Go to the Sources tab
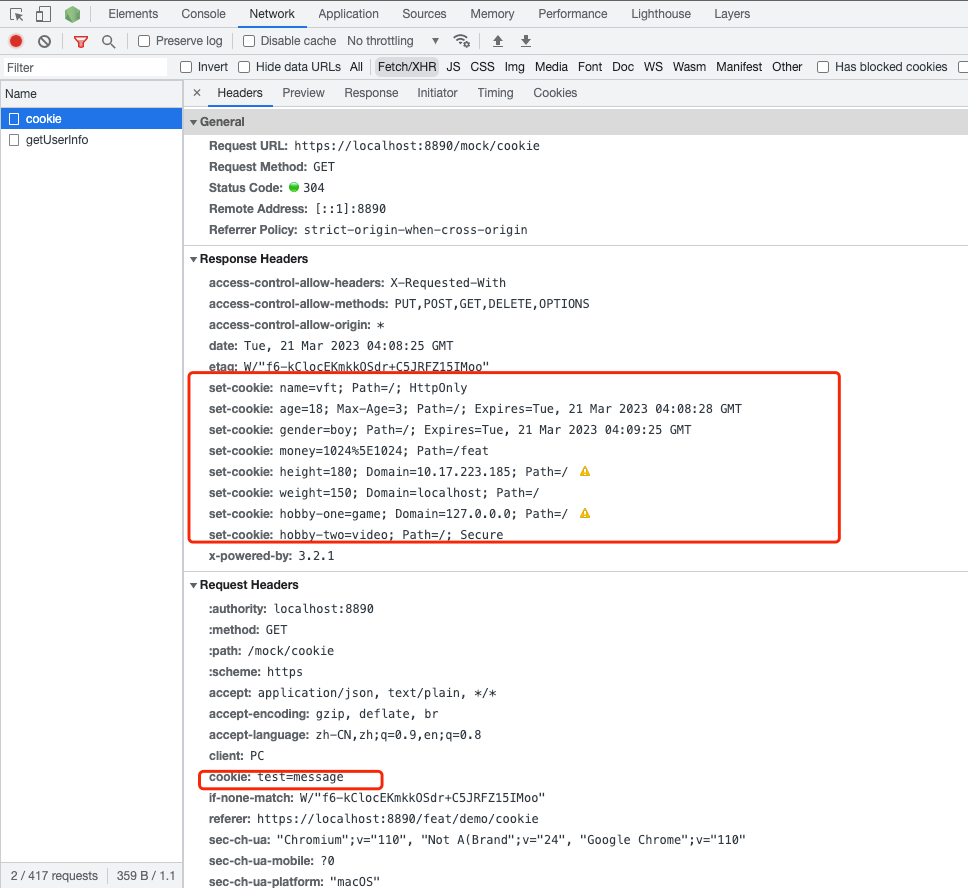The image size is (968, 888). pyautogui.click(x=424, y=14)
